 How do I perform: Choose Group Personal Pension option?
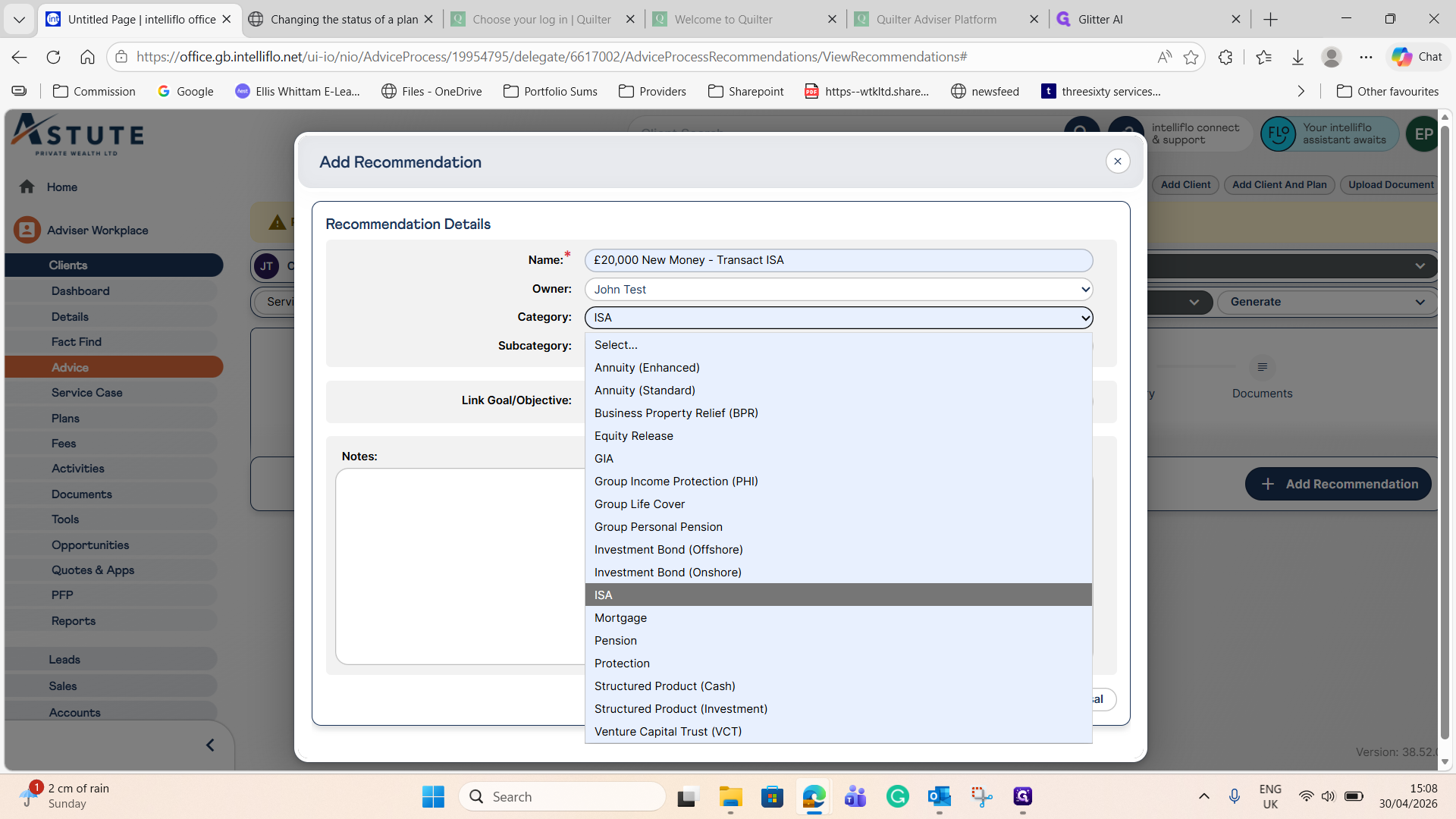[x=839, y=526]
